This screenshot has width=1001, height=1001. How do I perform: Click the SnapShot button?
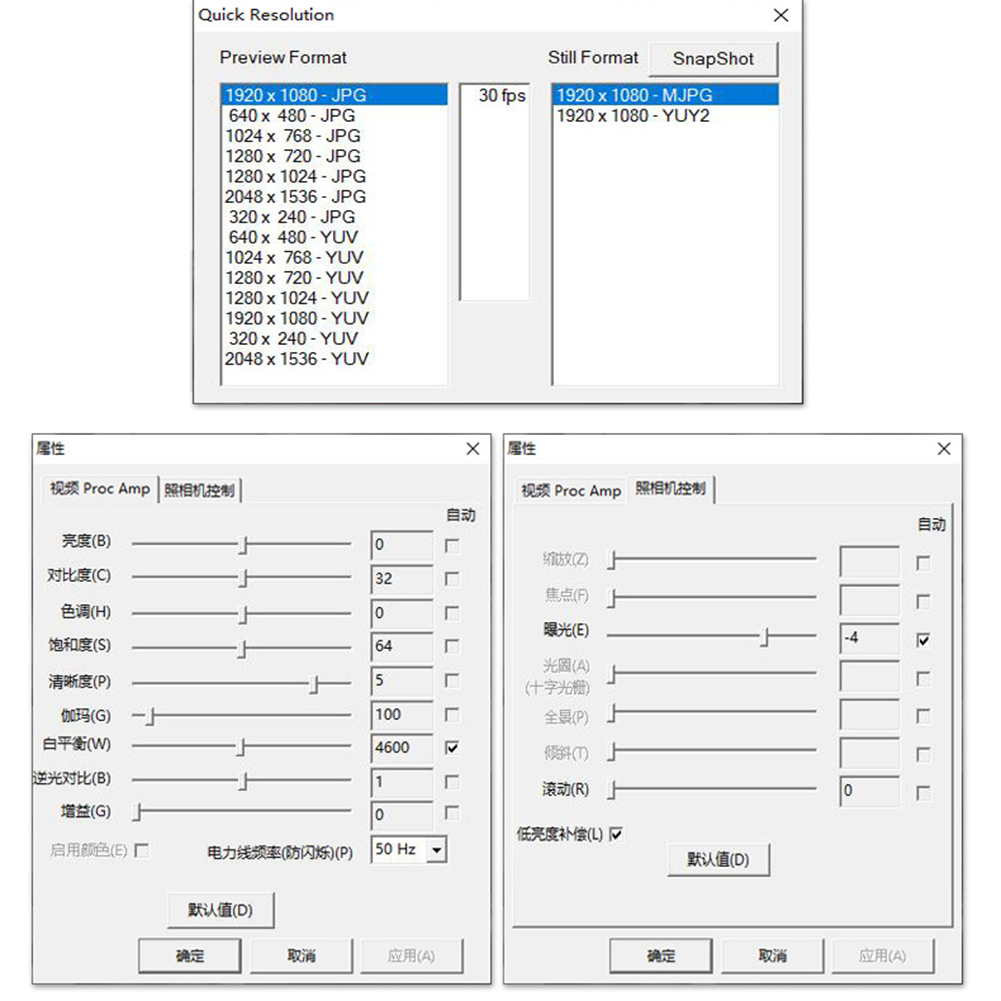713,59
